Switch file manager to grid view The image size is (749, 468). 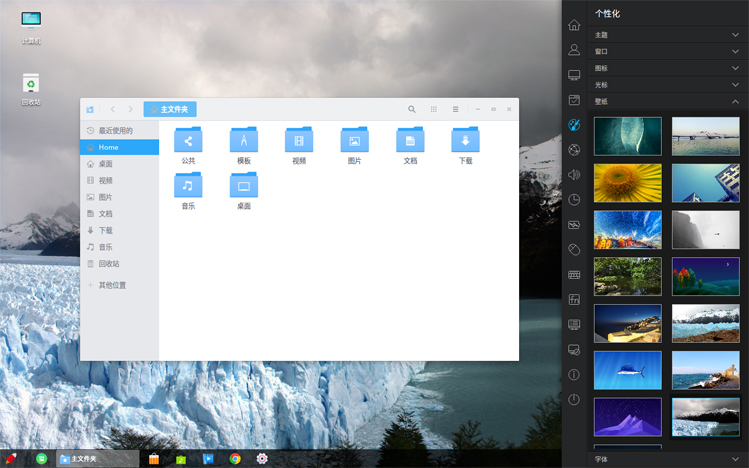coord(434,109)
